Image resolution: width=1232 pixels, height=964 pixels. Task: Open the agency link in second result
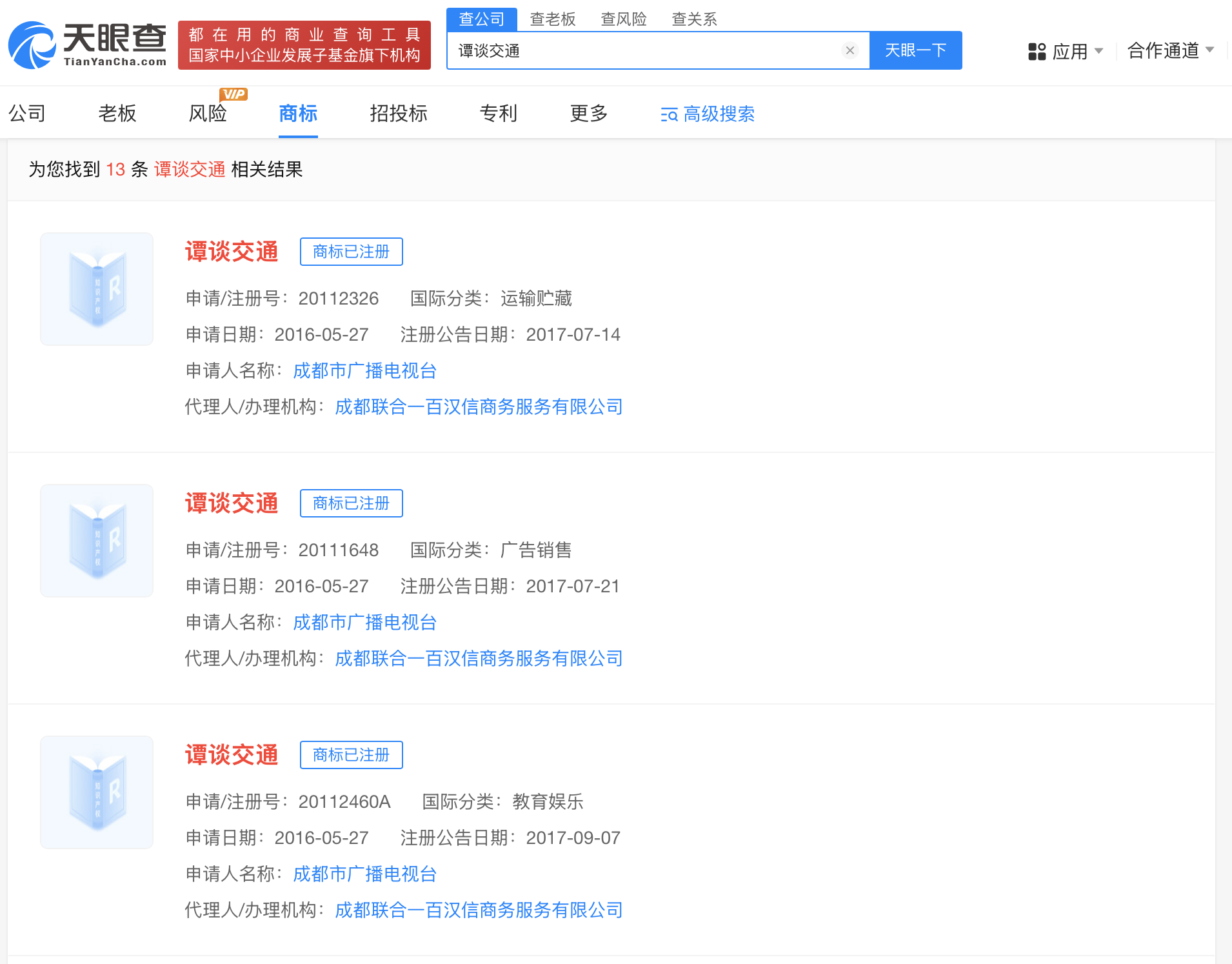click(479, 658)
